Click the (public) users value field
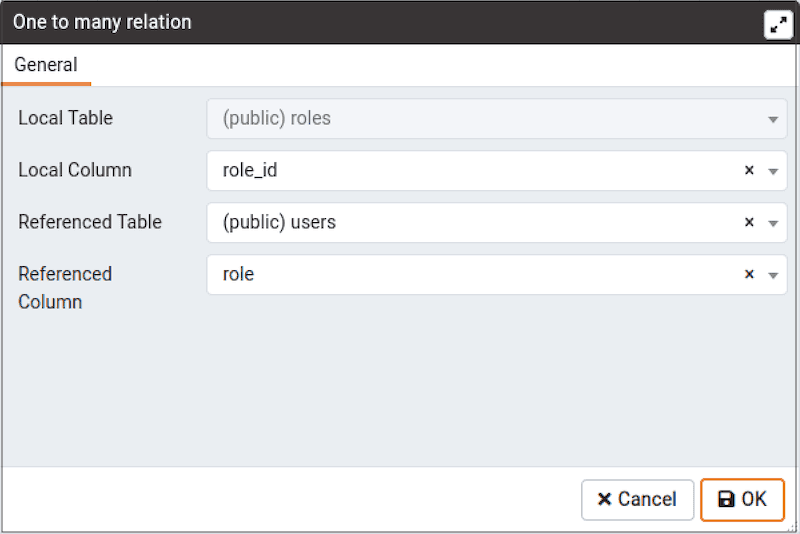The height and width of the screenshot is (534, 800). [x=280, y=223]
